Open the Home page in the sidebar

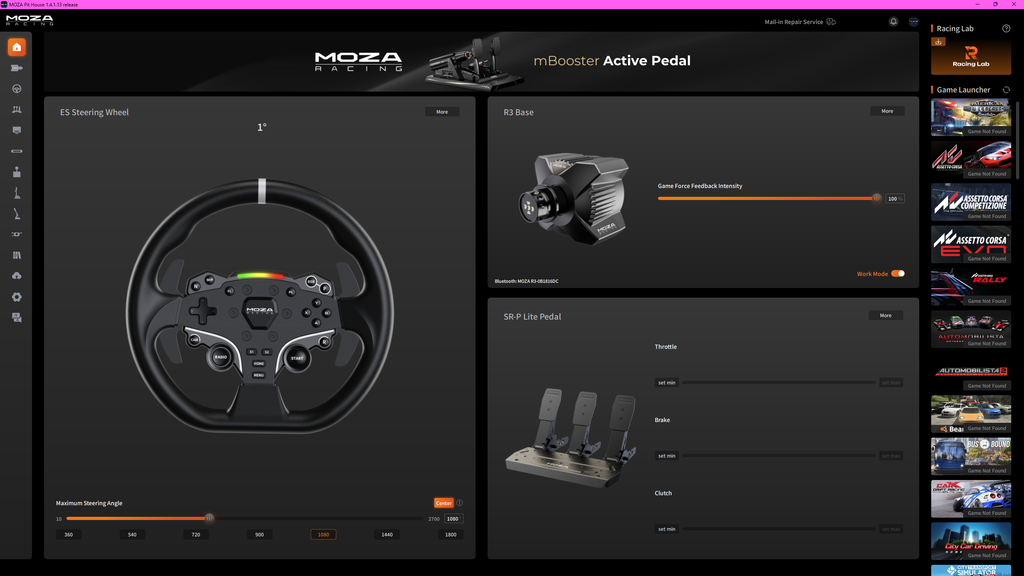(x=16, y=47)
